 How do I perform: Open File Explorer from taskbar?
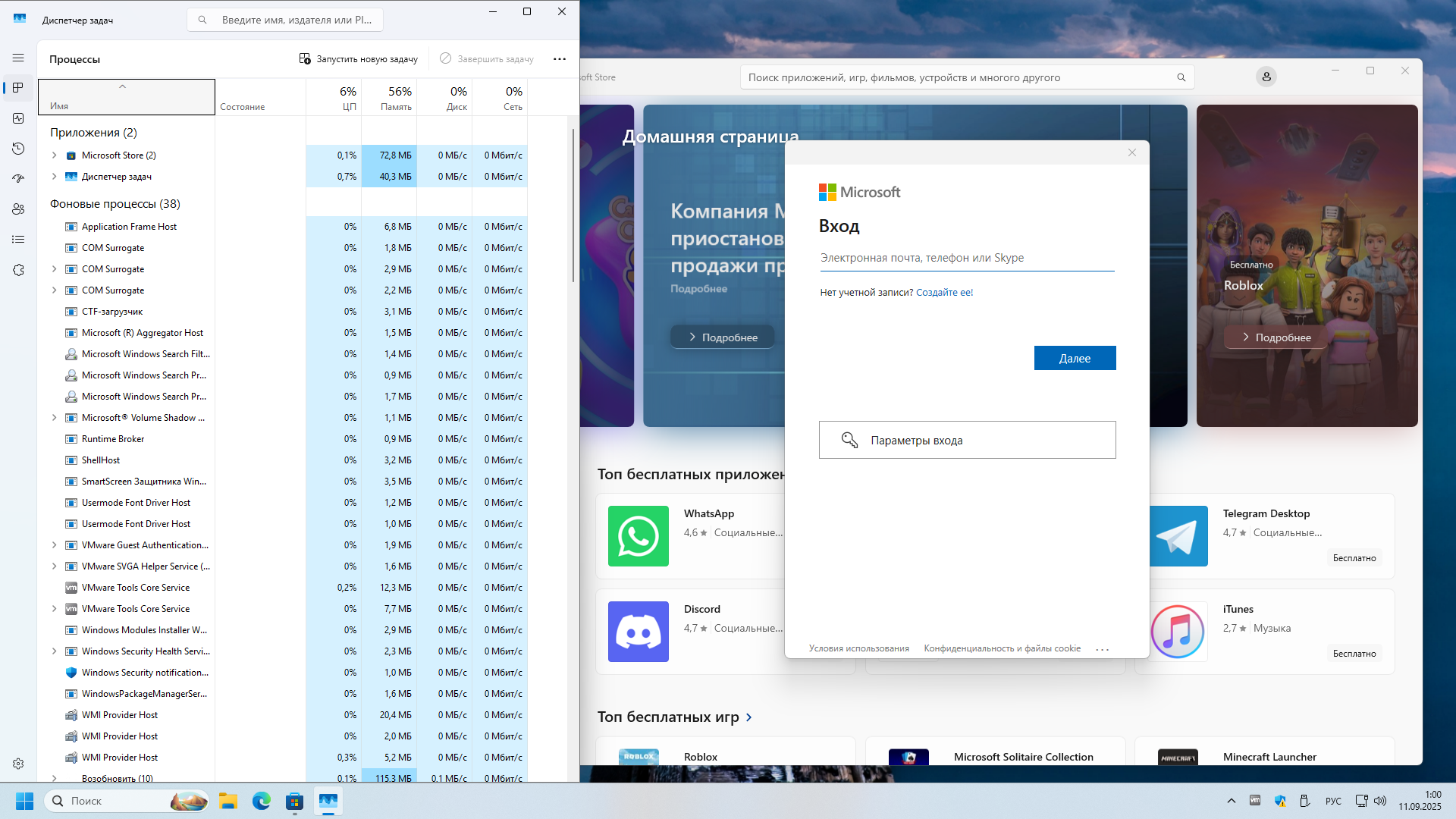pyautogui.click(x=228, y=801)
